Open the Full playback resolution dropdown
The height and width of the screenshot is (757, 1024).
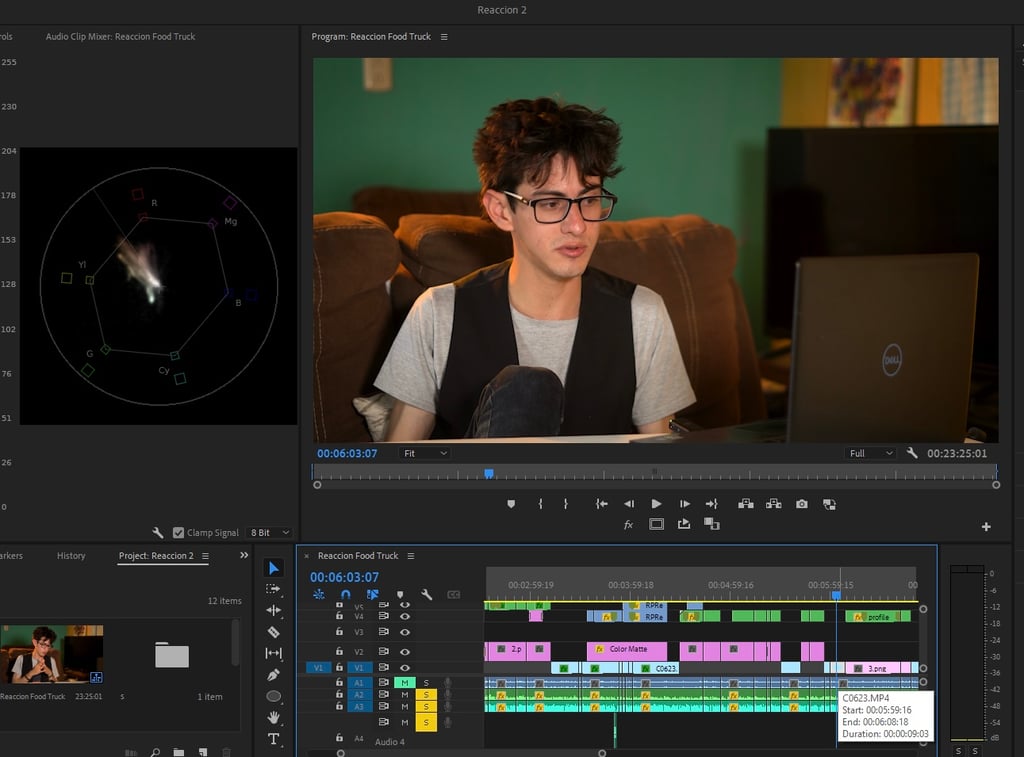click(871, 453)
